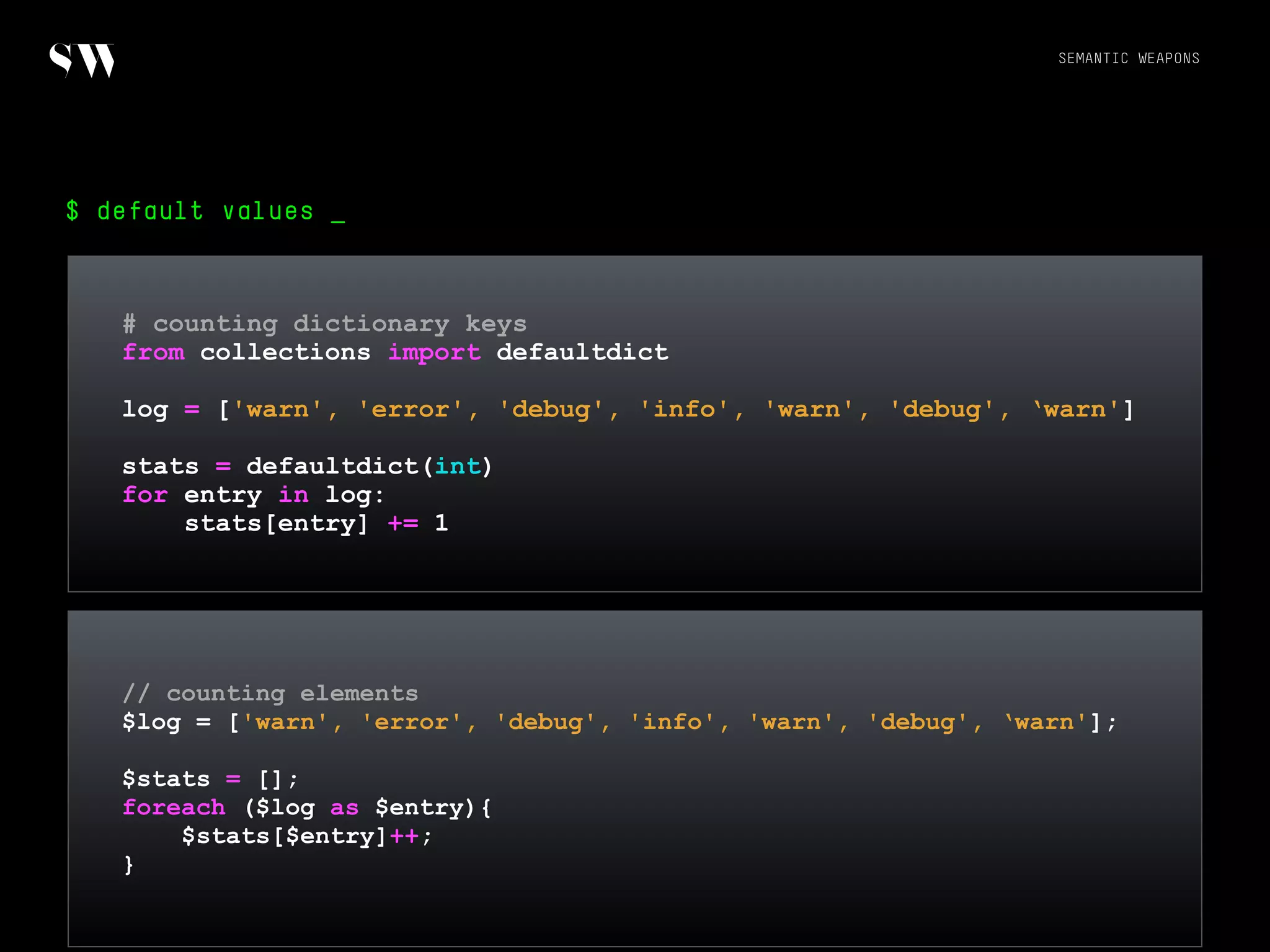Image resolution: width=1270 pixels, height=952 pixels.
Task: Click the 'stats = defaultdict(int)' line
Action: pos(307,466)
